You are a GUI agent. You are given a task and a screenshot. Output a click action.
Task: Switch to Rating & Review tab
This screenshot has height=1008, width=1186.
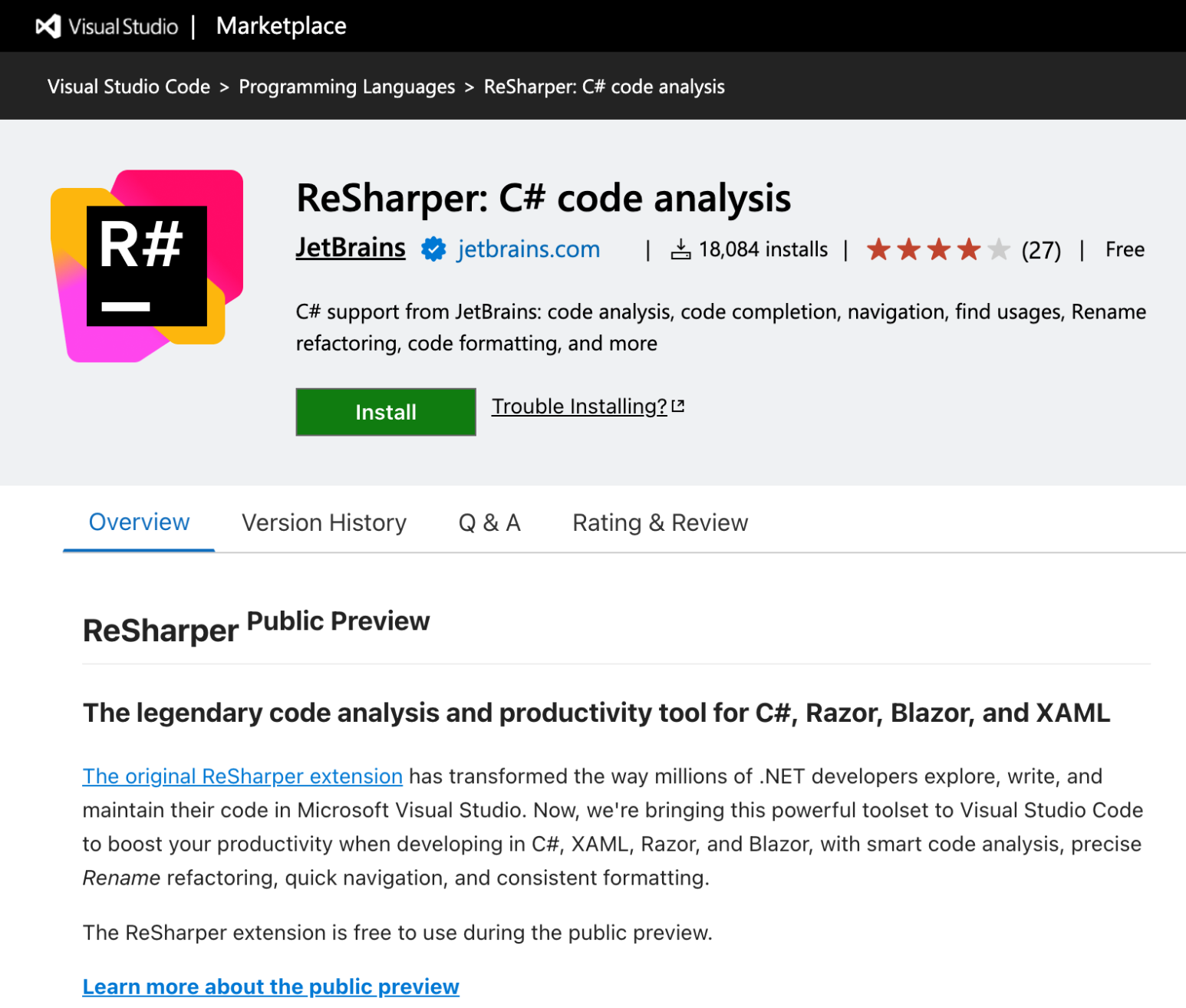[660, 522]
